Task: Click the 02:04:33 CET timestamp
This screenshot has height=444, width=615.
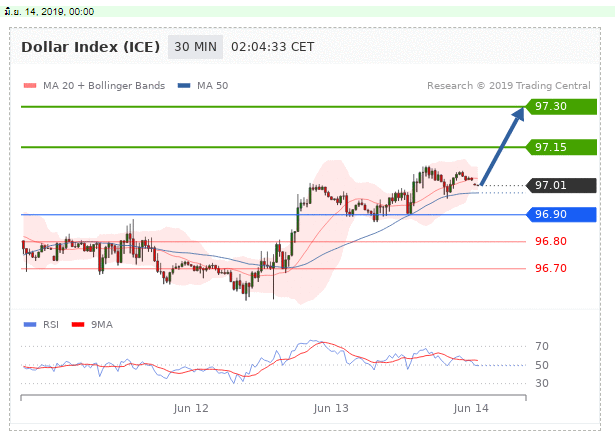Action: coord(273,47)
